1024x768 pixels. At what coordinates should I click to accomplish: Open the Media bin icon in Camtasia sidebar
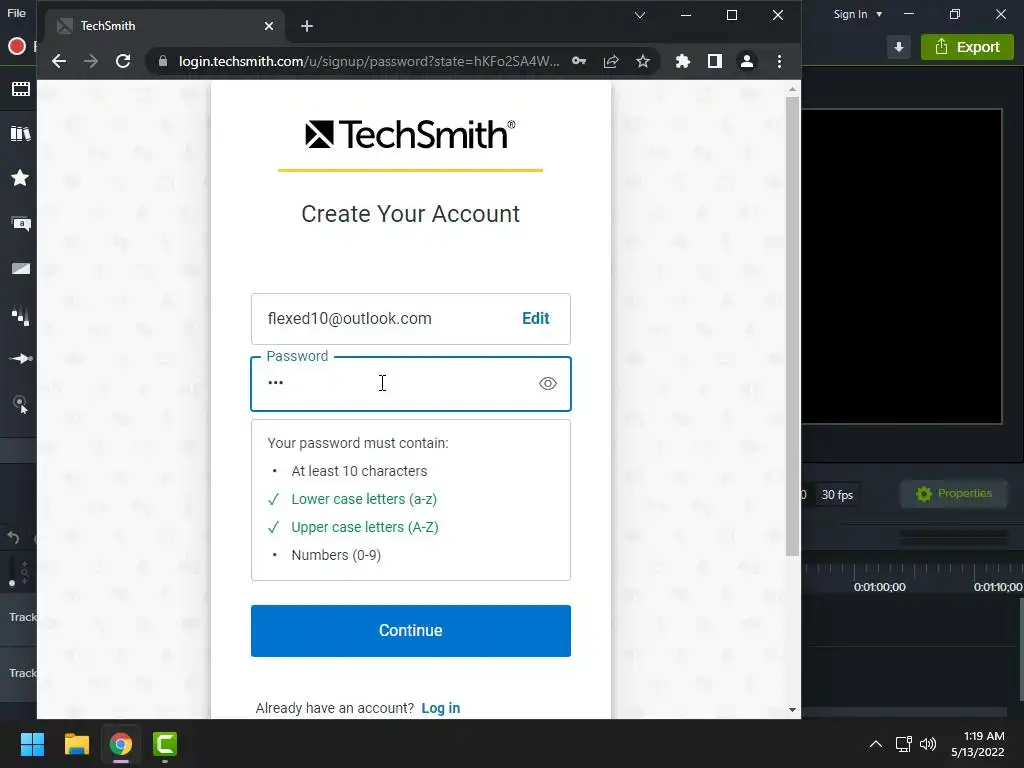pyautogui.click(x=20, y=89)
